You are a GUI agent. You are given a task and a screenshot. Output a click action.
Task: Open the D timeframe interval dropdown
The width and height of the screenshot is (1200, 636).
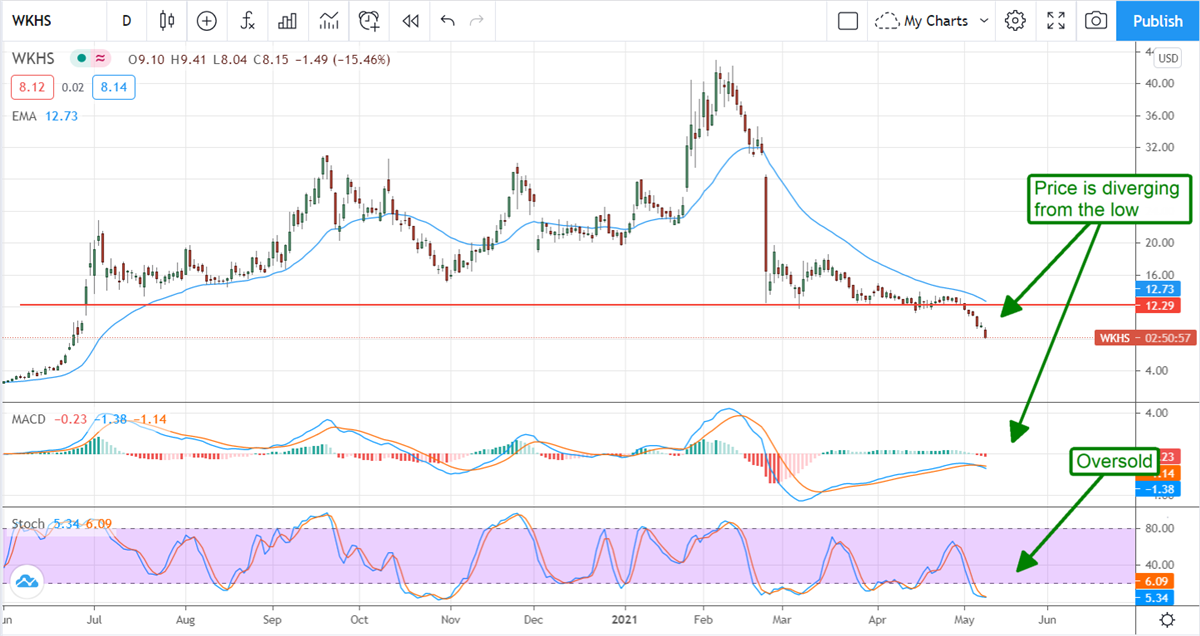click(126, 20)
